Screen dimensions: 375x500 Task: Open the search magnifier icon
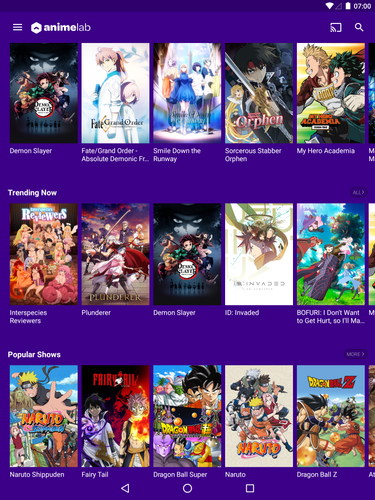tap(359, 27)
